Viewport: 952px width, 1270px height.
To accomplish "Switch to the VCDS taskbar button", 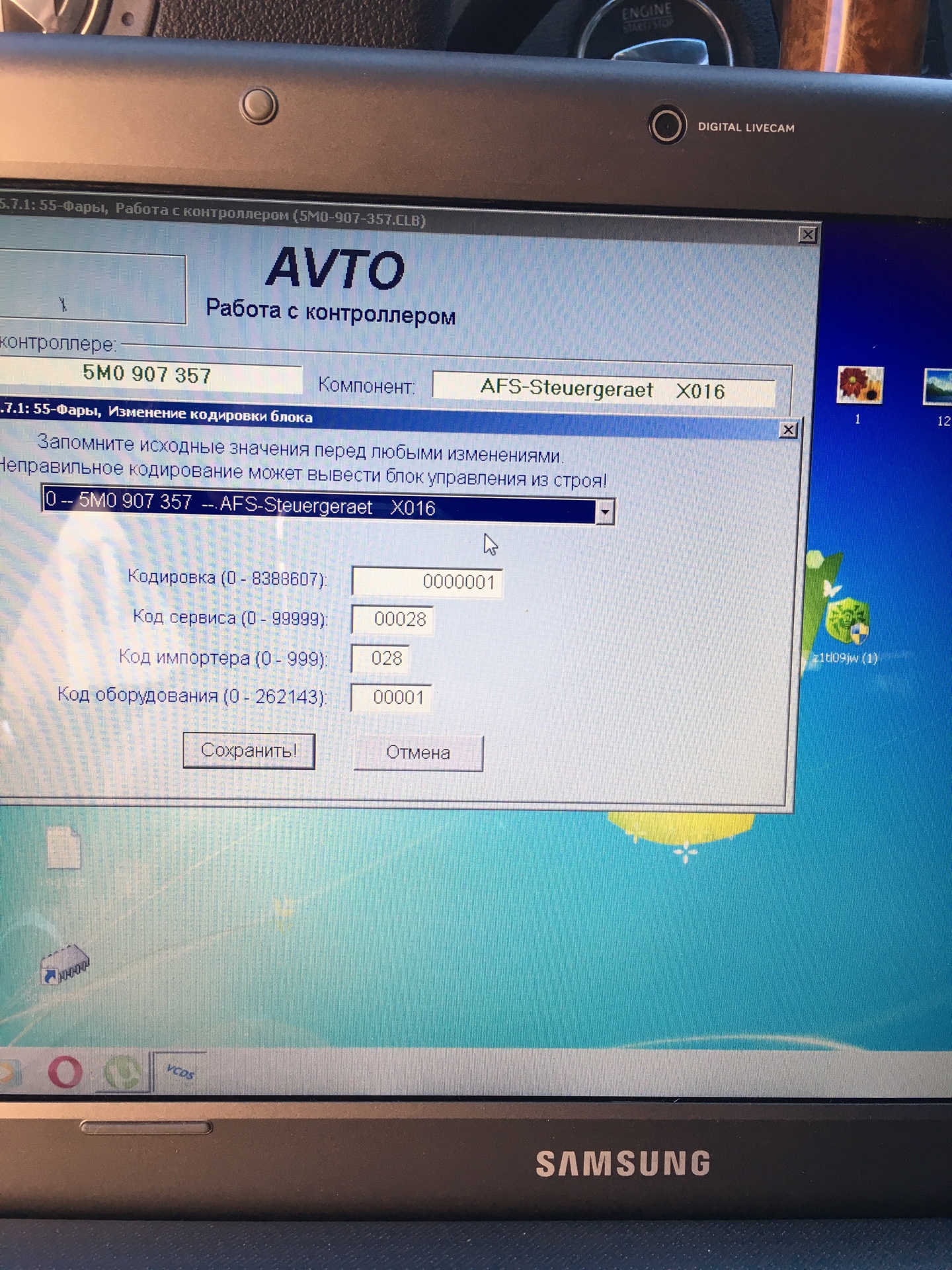I will [180, 1072].
